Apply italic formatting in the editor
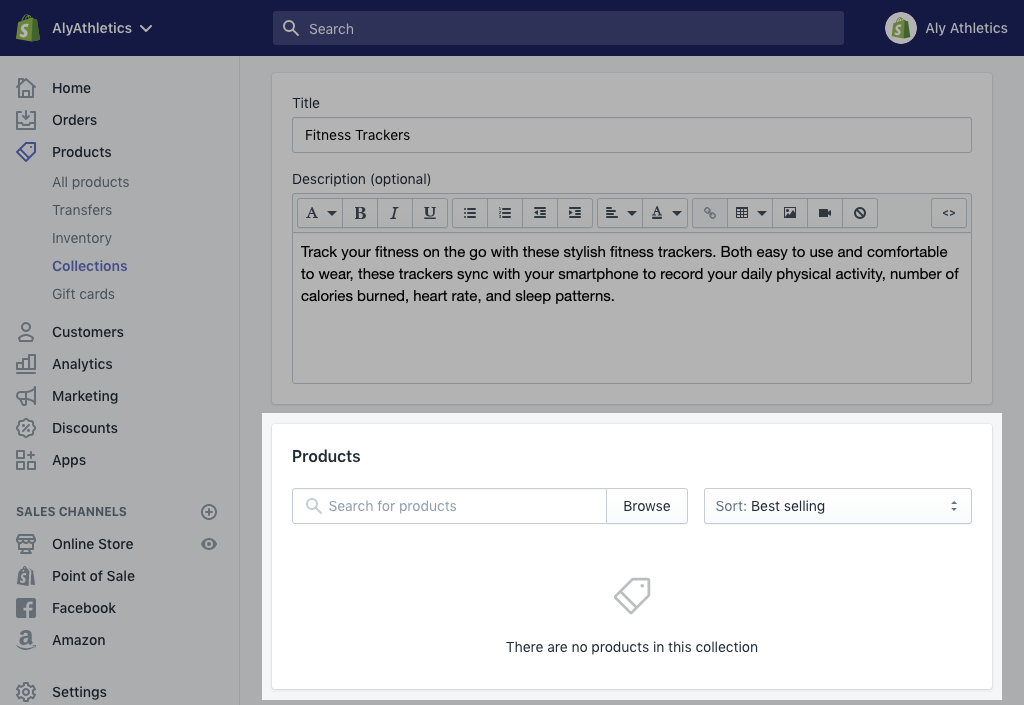 (x=394, y=213)
